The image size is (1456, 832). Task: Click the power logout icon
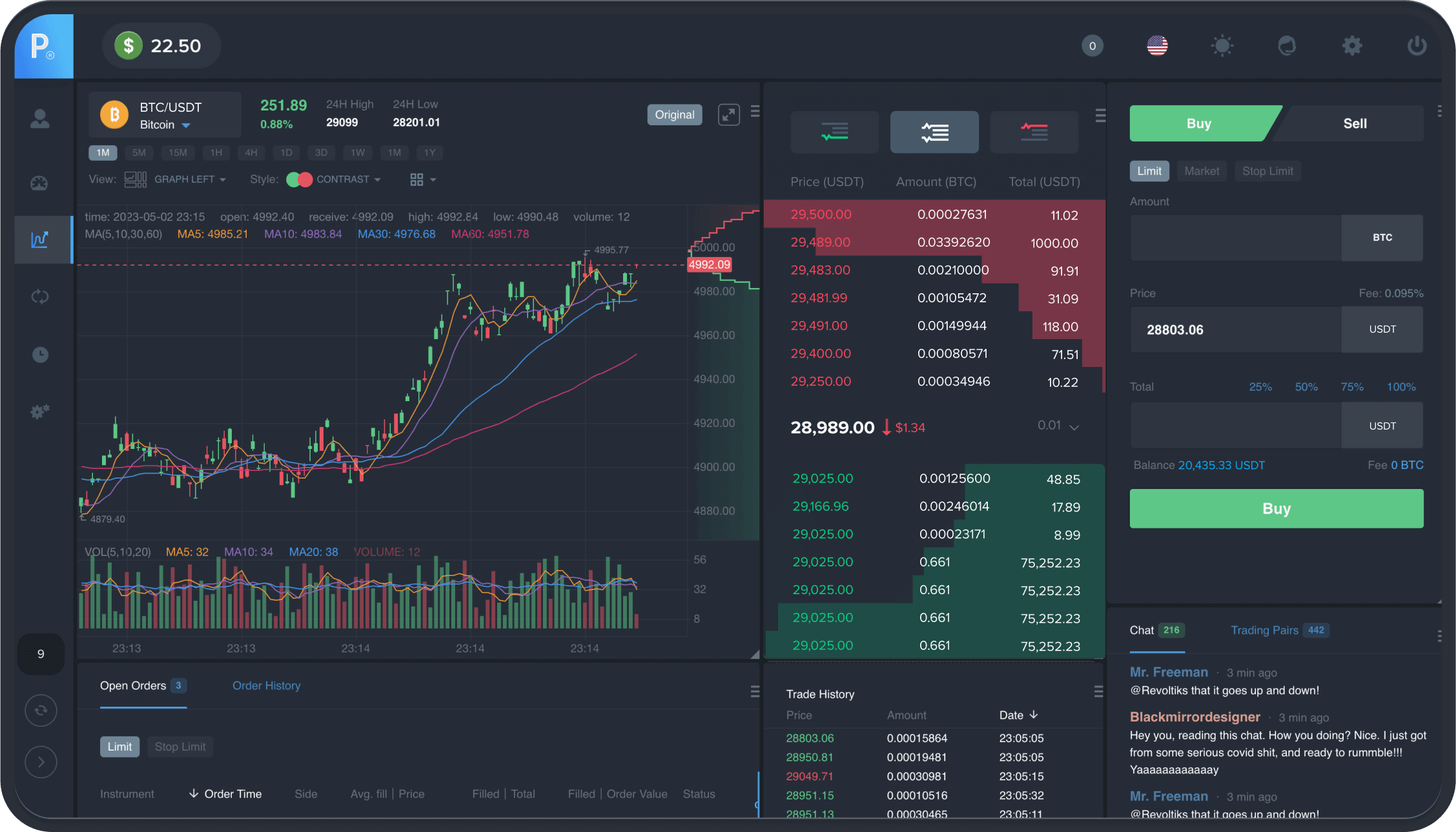pos(1416,46)
